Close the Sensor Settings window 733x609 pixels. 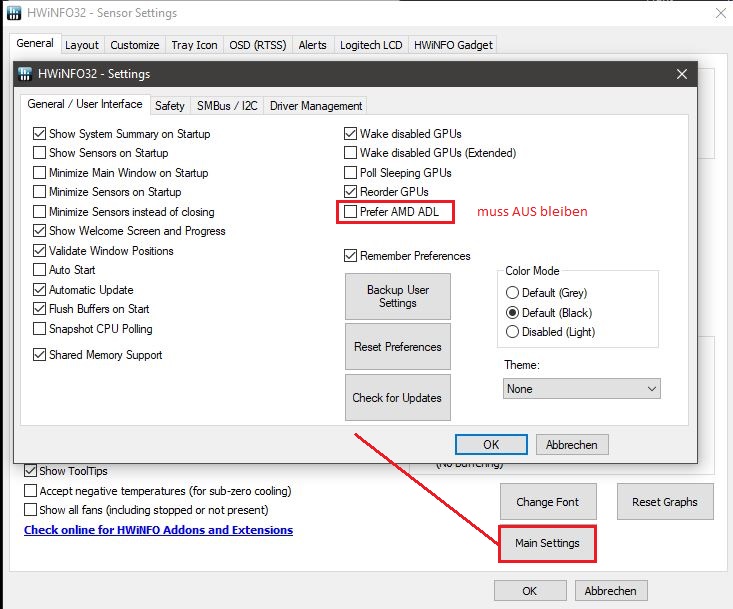pyautogui.click(x=721, y=13)
